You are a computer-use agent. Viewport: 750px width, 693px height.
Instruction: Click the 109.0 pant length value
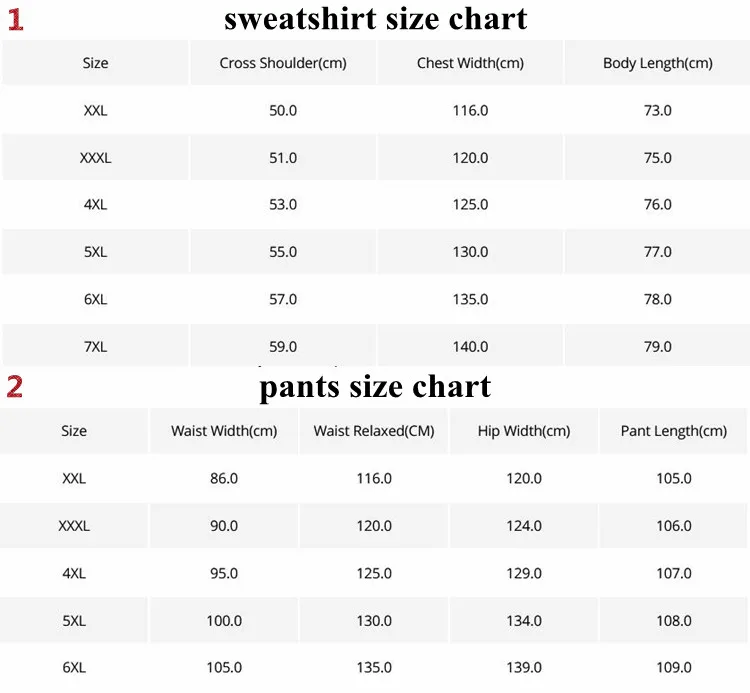coord(673,668)
